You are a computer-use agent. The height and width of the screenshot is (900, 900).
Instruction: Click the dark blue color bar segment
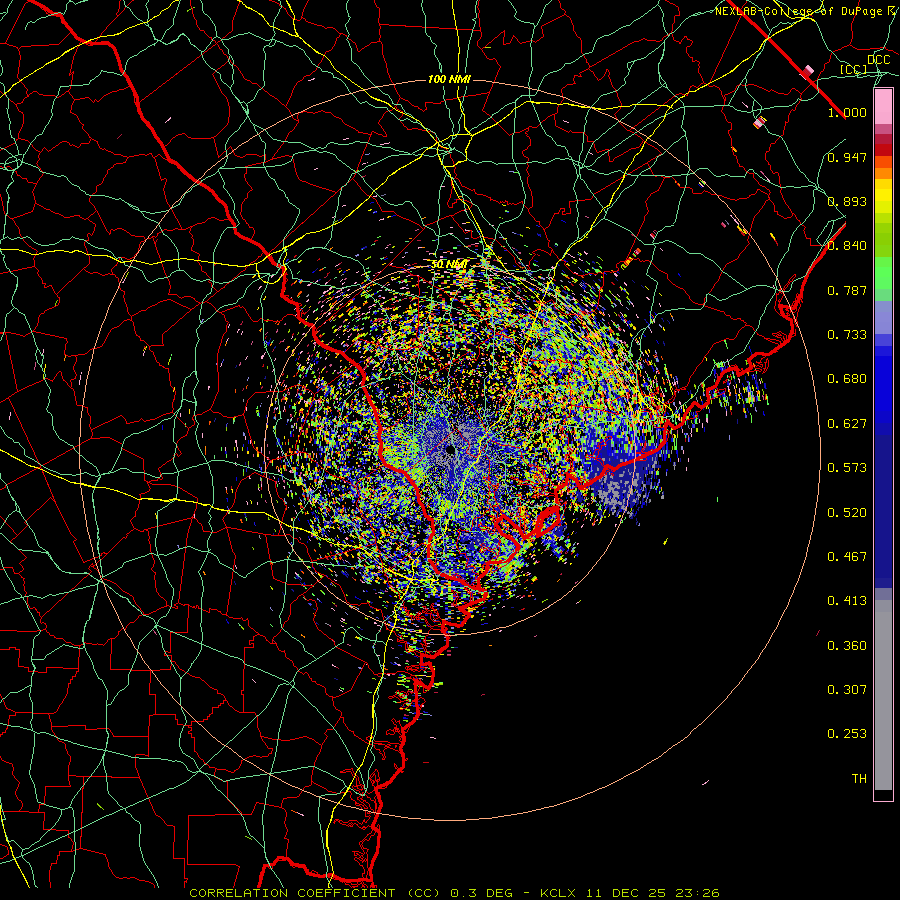coord(883,511)
